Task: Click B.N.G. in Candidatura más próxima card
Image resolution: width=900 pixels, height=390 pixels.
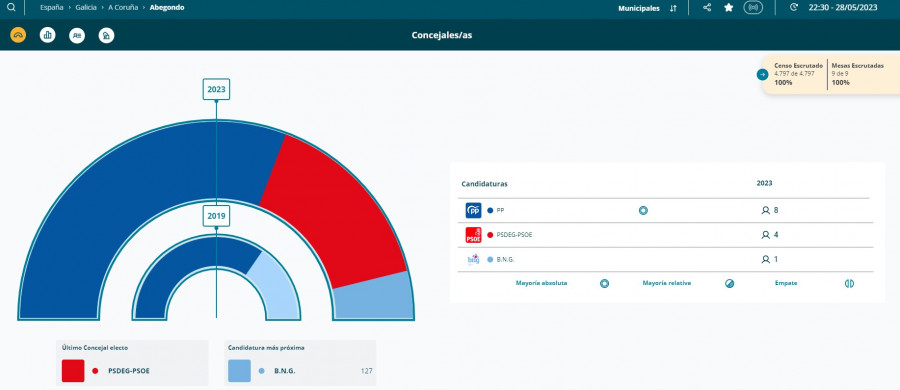Action: [x=285, y=371]
